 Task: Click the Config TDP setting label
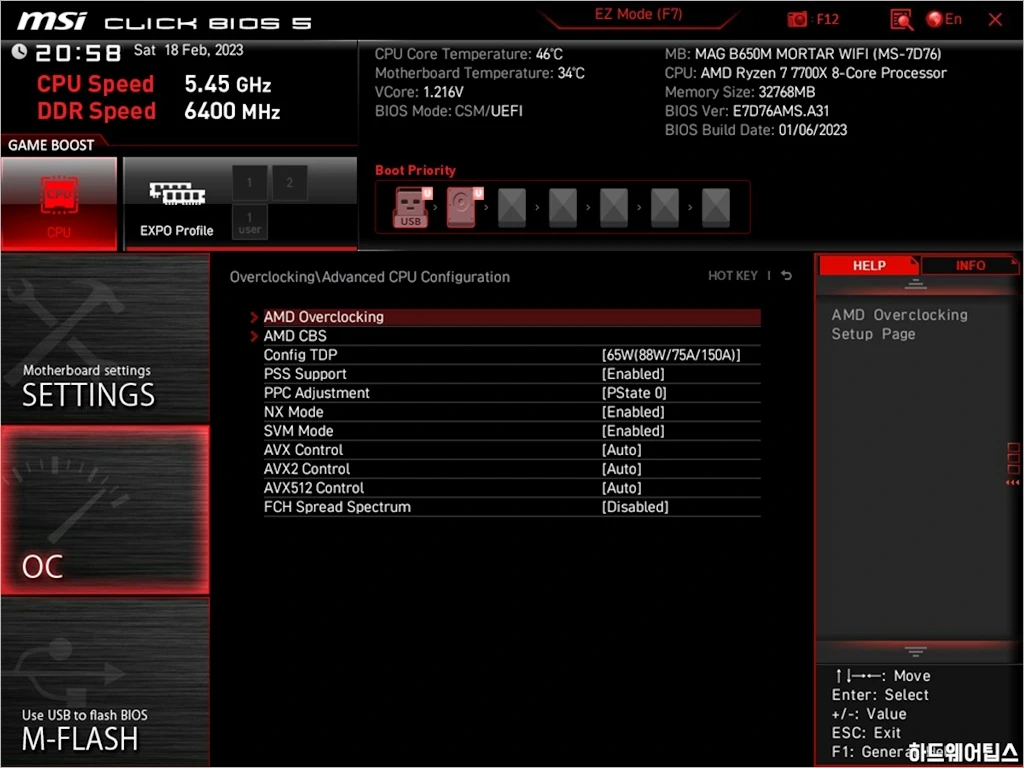click(x=300, y=355)
